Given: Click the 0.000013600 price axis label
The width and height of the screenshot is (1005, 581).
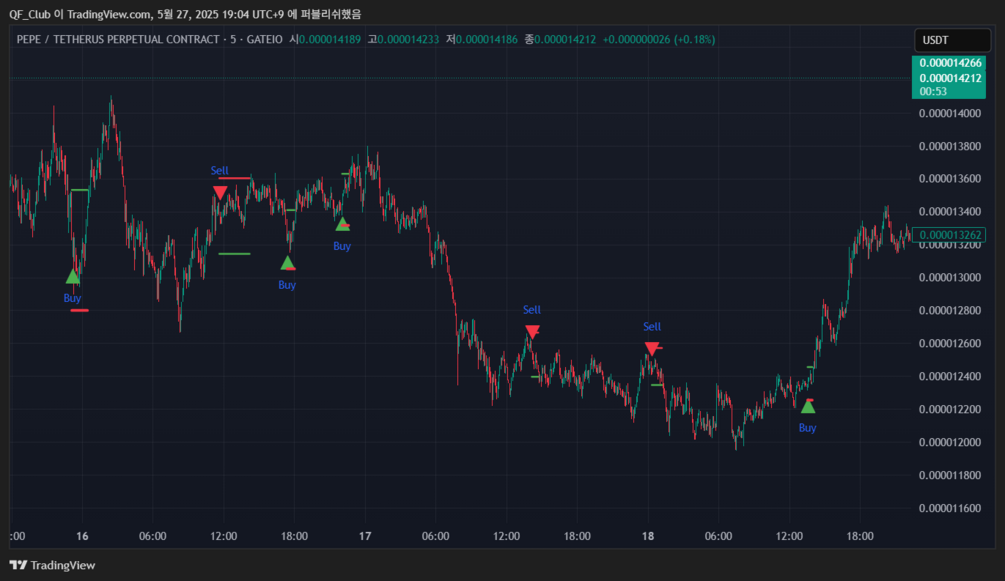Looking at the screenshot, I should [x=949, y=179].
